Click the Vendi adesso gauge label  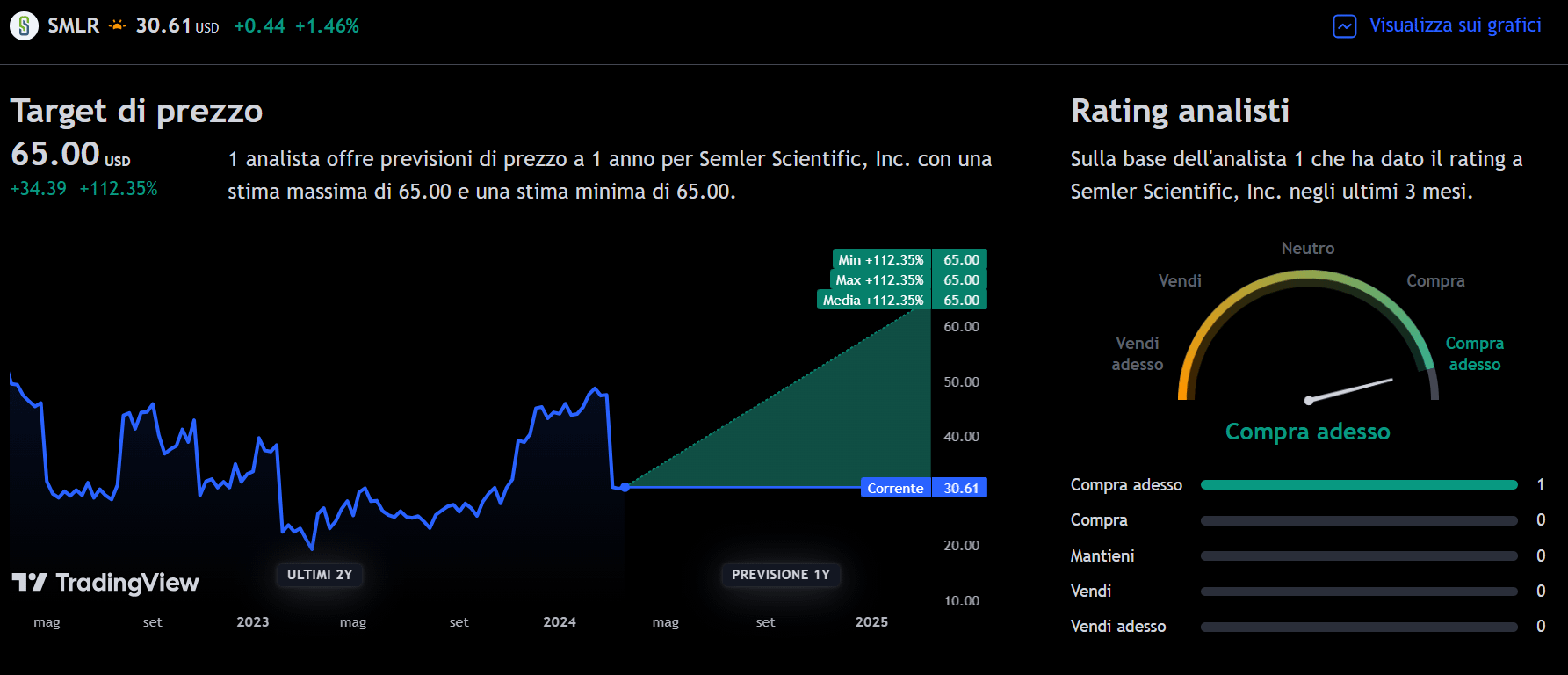(1138, 354)
